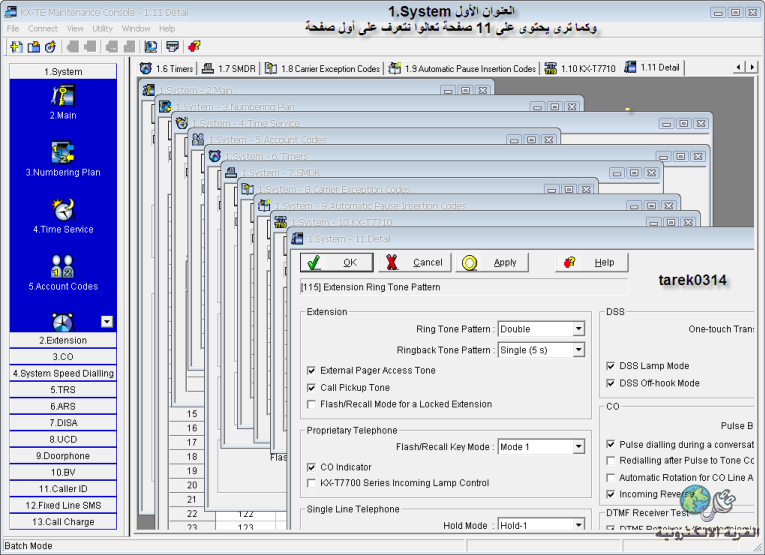The width and height of the screenshot is (765, 555).
Task: Open the 7.DISA sidebar section
Action: coord(63,423)
